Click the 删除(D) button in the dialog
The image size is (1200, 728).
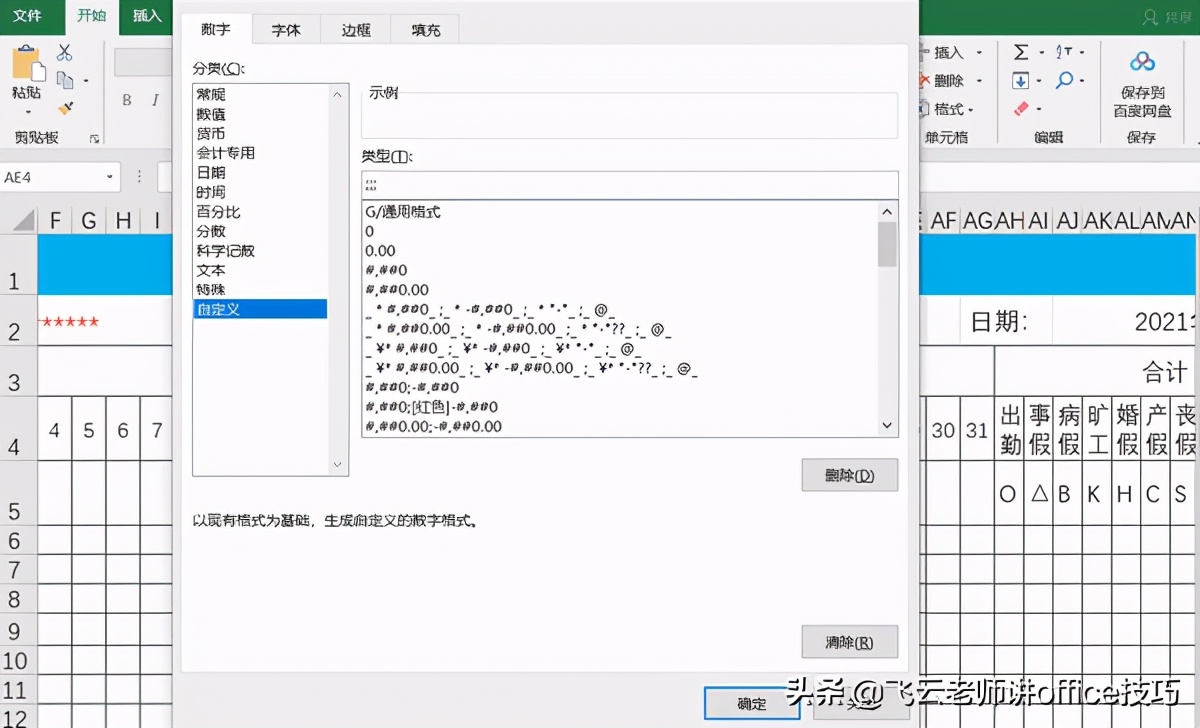click(849, 475)
